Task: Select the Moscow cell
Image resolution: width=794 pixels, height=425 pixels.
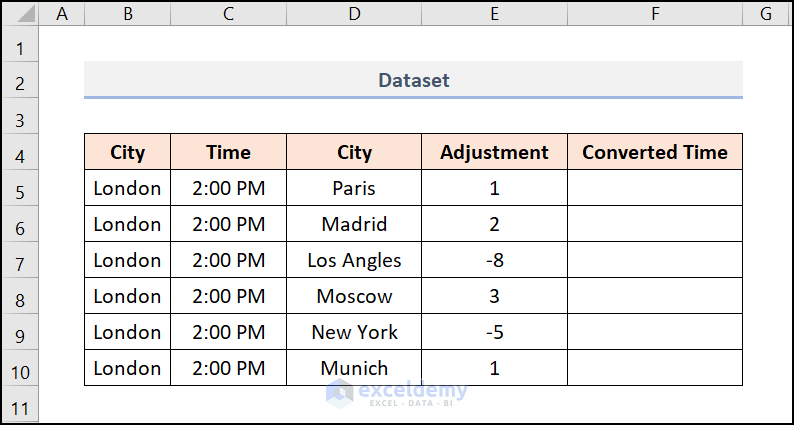Action: (x=354, y=296)
